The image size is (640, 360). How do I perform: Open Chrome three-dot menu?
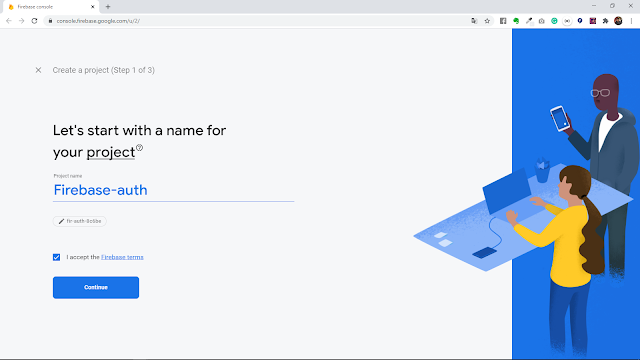coord(631,21)
